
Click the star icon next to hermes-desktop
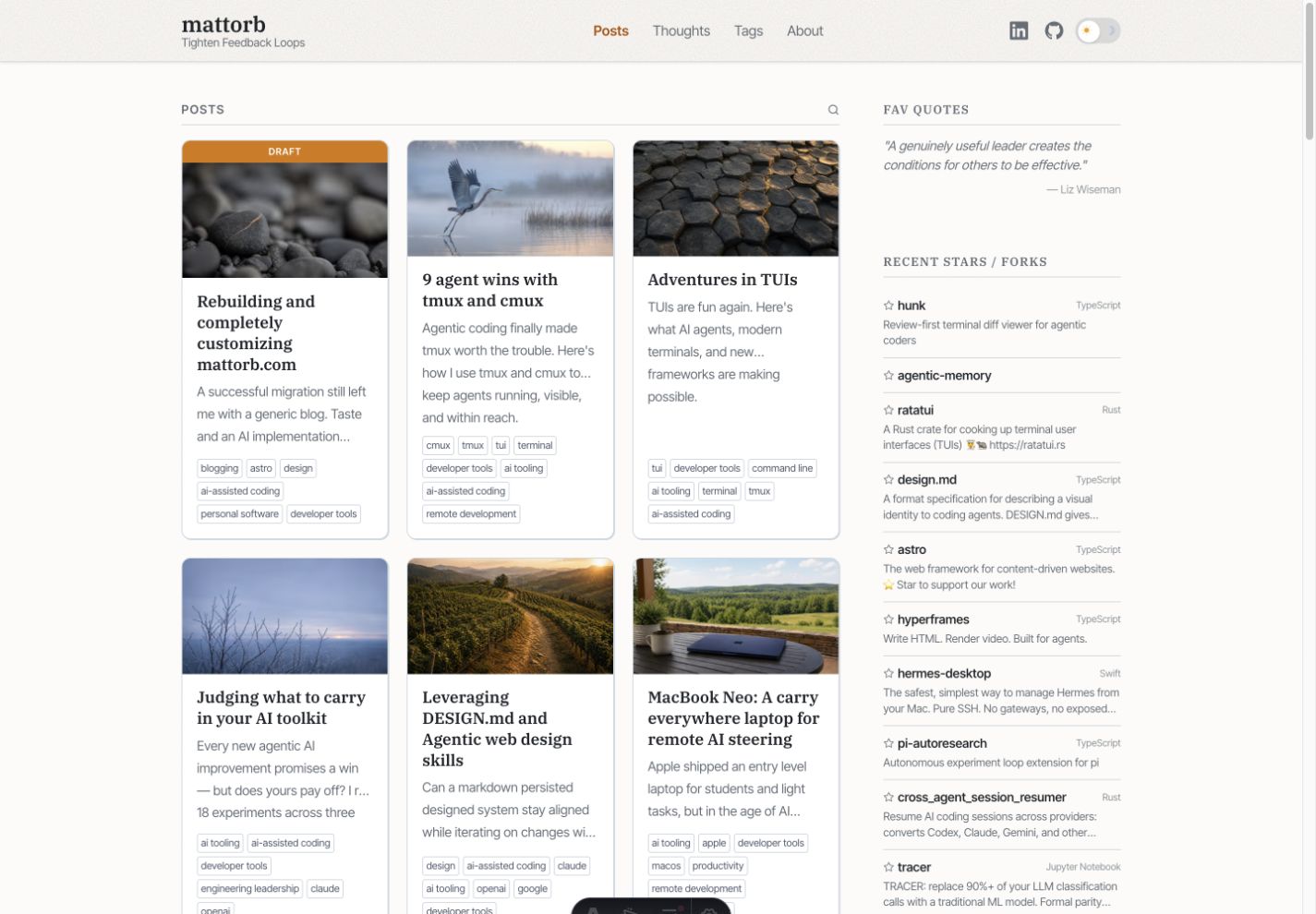coord(888,674)
